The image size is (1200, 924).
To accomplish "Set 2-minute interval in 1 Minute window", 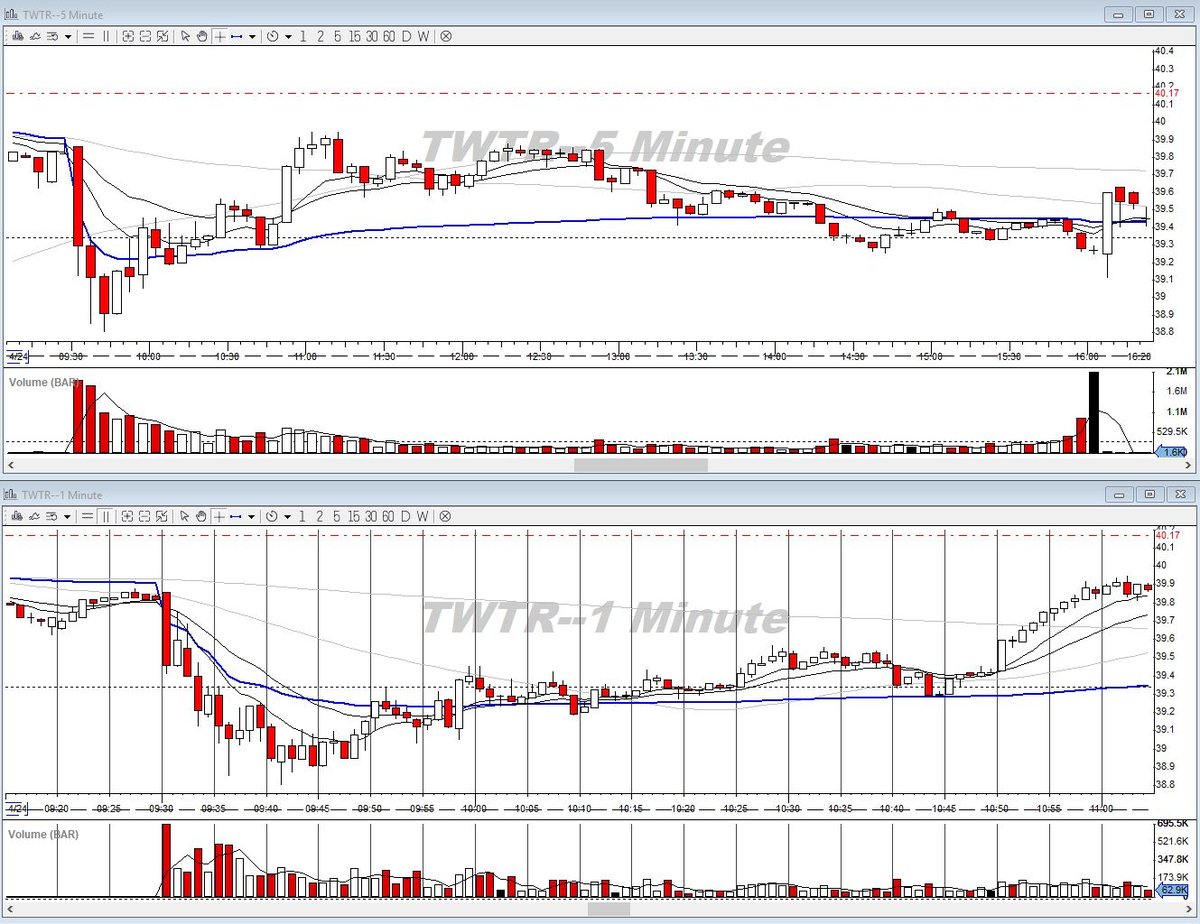I will [x=320, y=516].
